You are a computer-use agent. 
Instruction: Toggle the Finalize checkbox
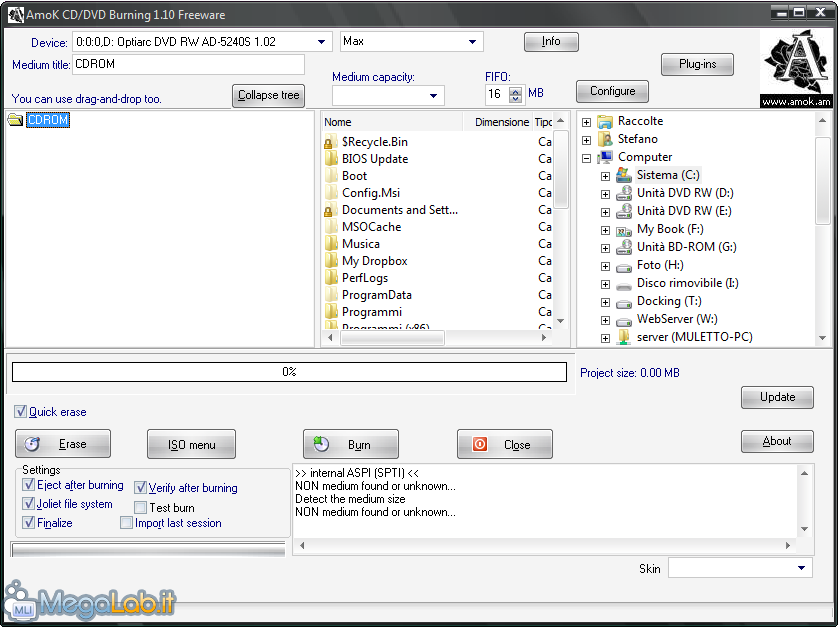click(x=29, y=522)
